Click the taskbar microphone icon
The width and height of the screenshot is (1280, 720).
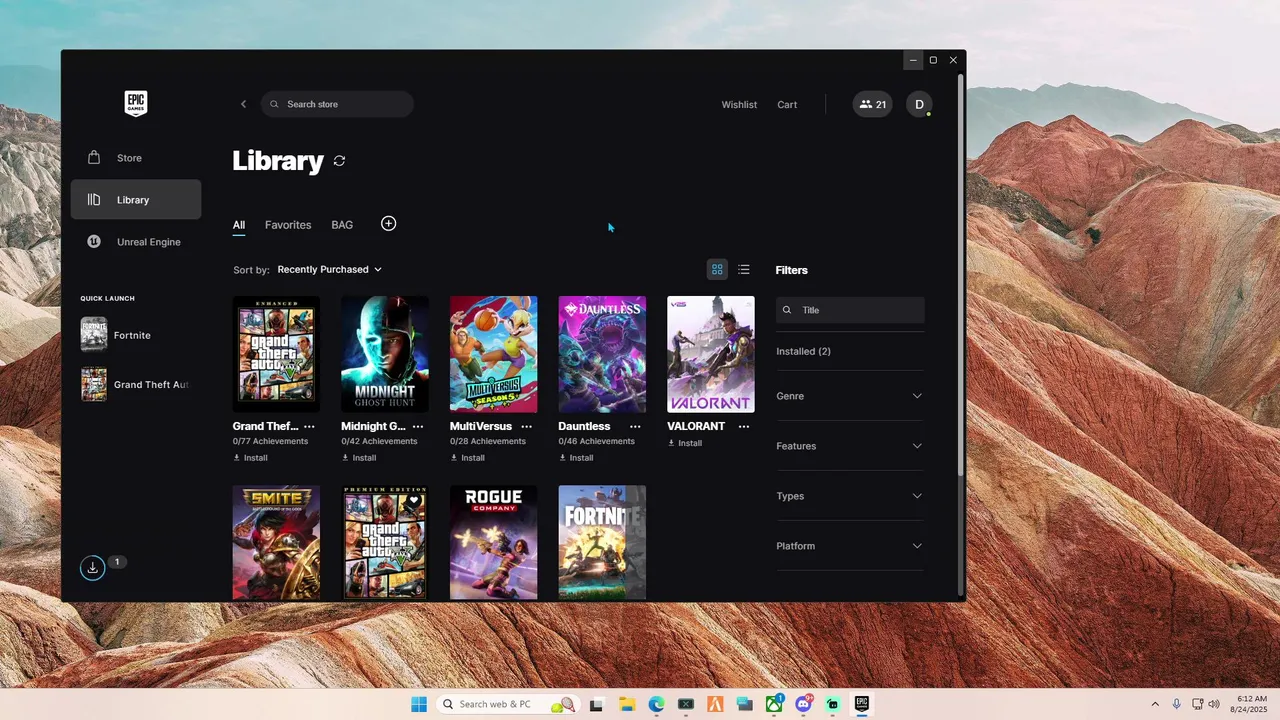[x=1177, y=704]
